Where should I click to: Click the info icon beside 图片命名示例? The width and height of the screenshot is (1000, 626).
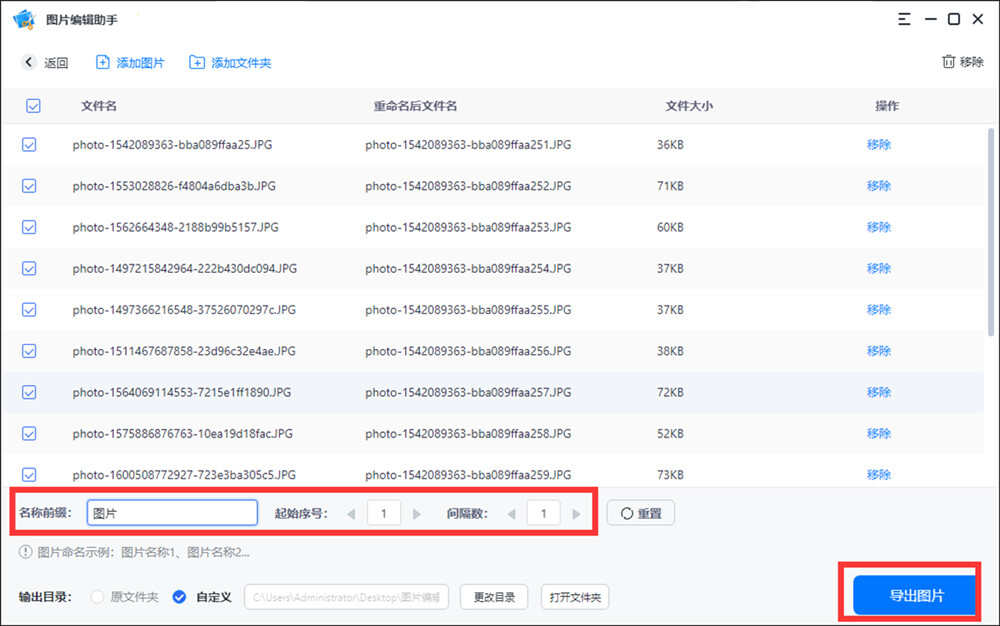(26, 552)
